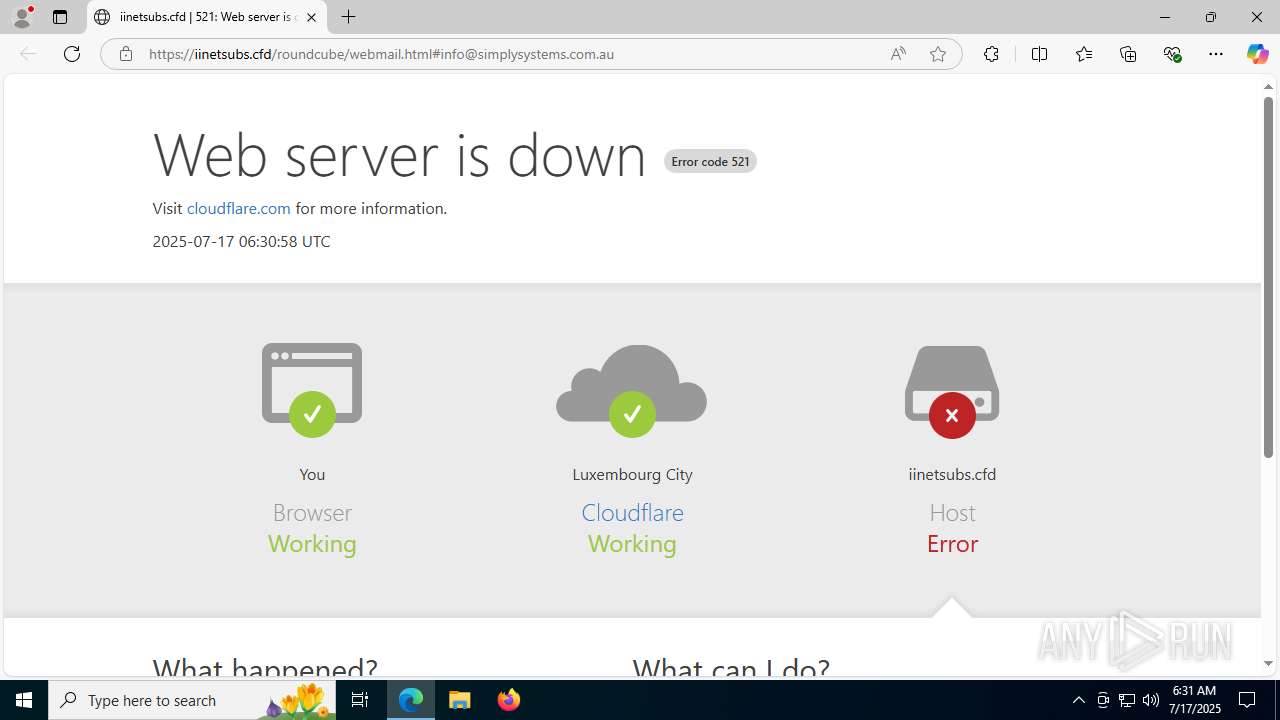Toggle Split screen view
The height and width of the screenshot is (720, 1280).
pyautogui.click(x=1039, y=54)
